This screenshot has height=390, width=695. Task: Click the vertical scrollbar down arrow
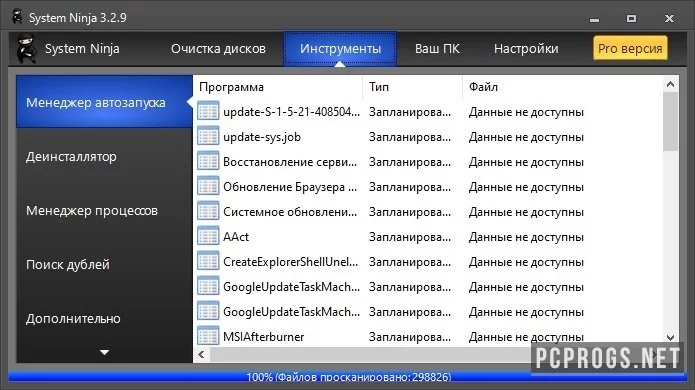tap(671, 337)
